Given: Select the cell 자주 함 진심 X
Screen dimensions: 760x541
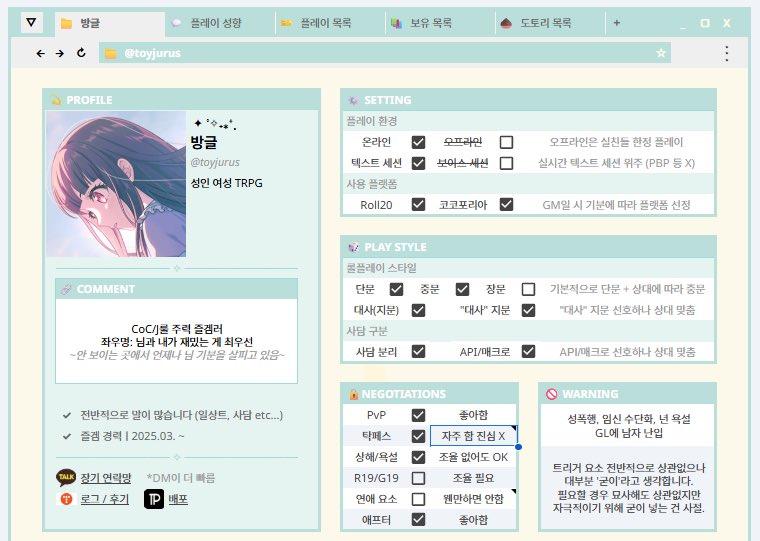Looking at the screenshot, I should (x=474, y=436).
